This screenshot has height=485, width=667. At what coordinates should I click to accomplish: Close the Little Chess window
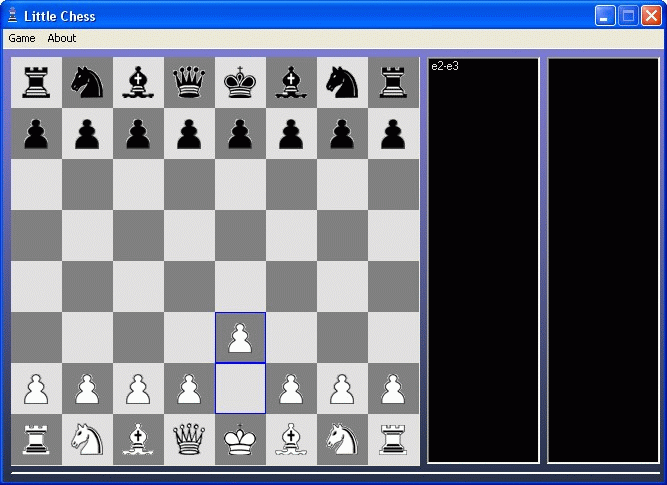click(651, 16)
